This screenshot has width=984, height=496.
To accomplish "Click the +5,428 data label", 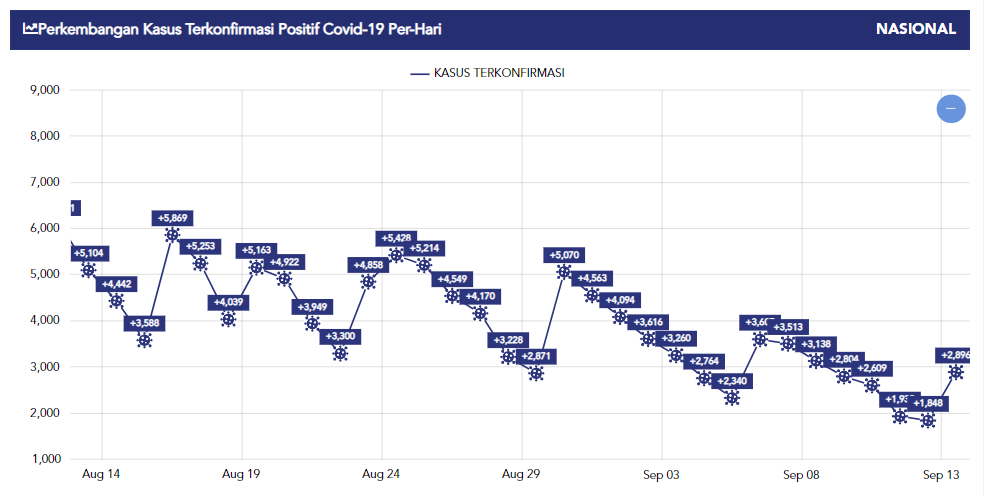I will pyautogui.click(x=396, y=238).
